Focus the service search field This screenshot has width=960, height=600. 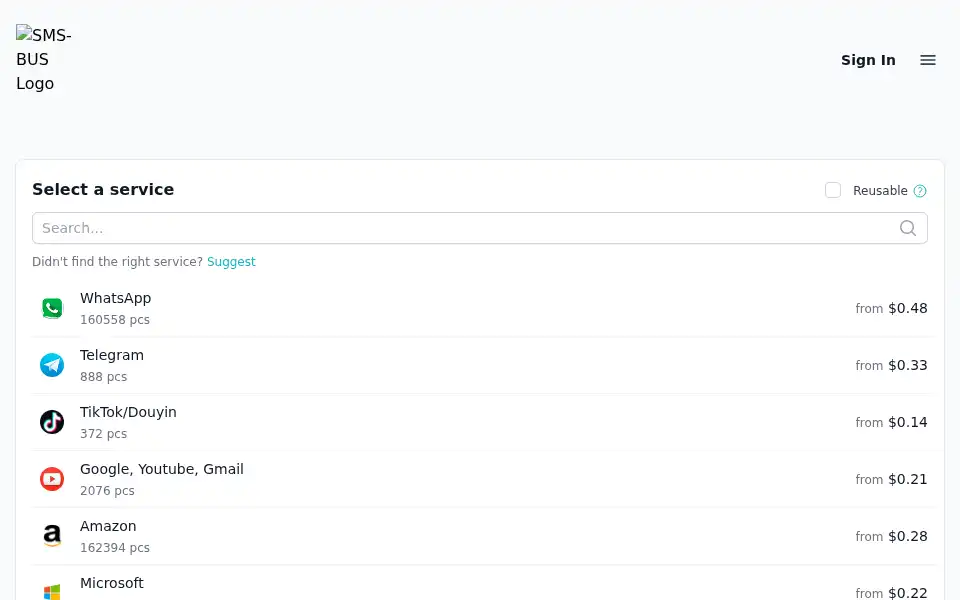coord(479,228)
